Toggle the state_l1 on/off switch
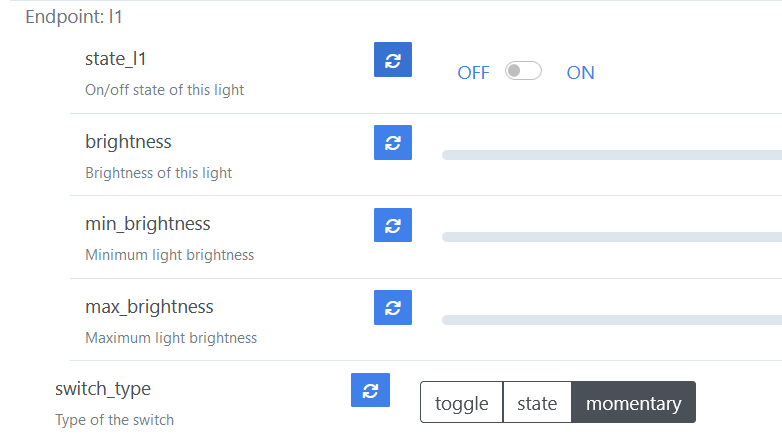Viewport: 782px width, 439px height. (x=523, y=71)
